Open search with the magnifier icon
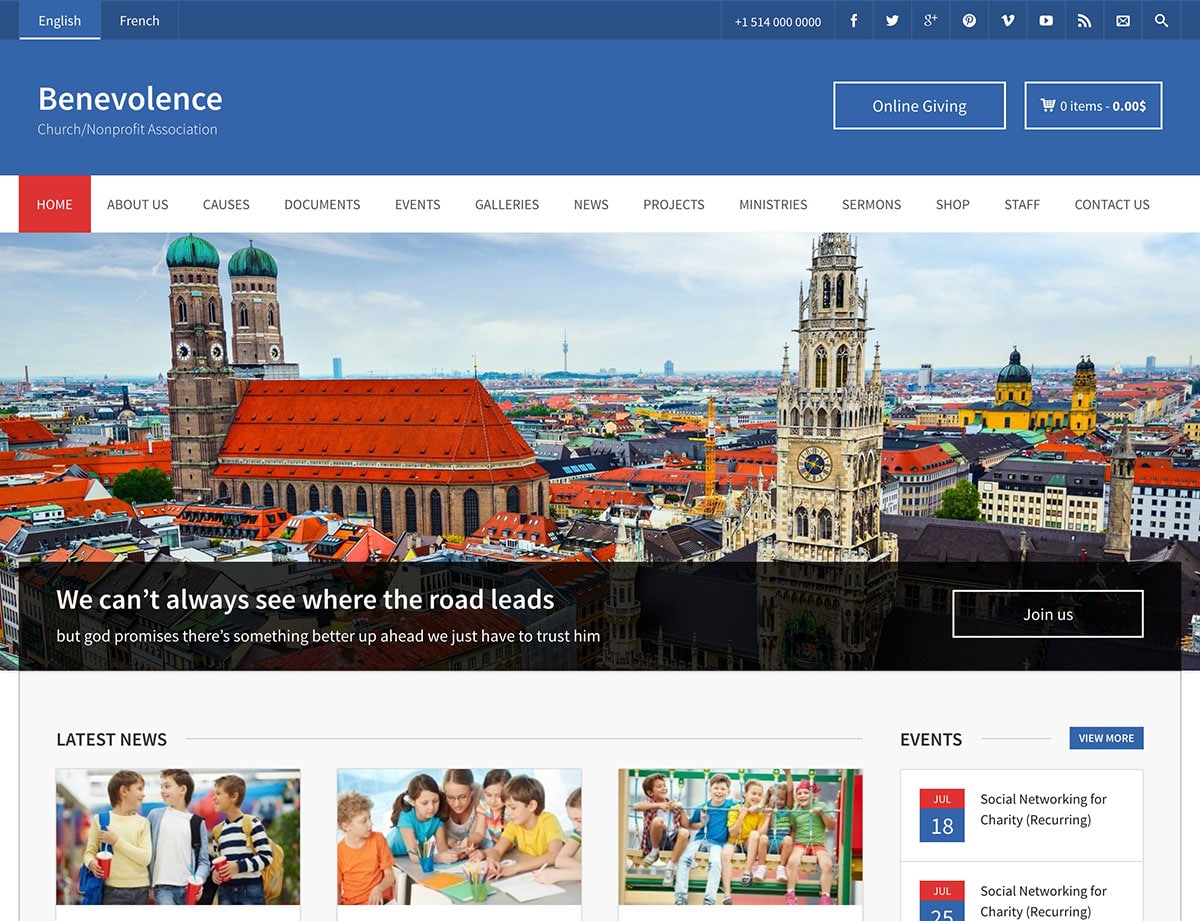The image size is (1200, 921). pyautogui.click(x=1161, y=21)
